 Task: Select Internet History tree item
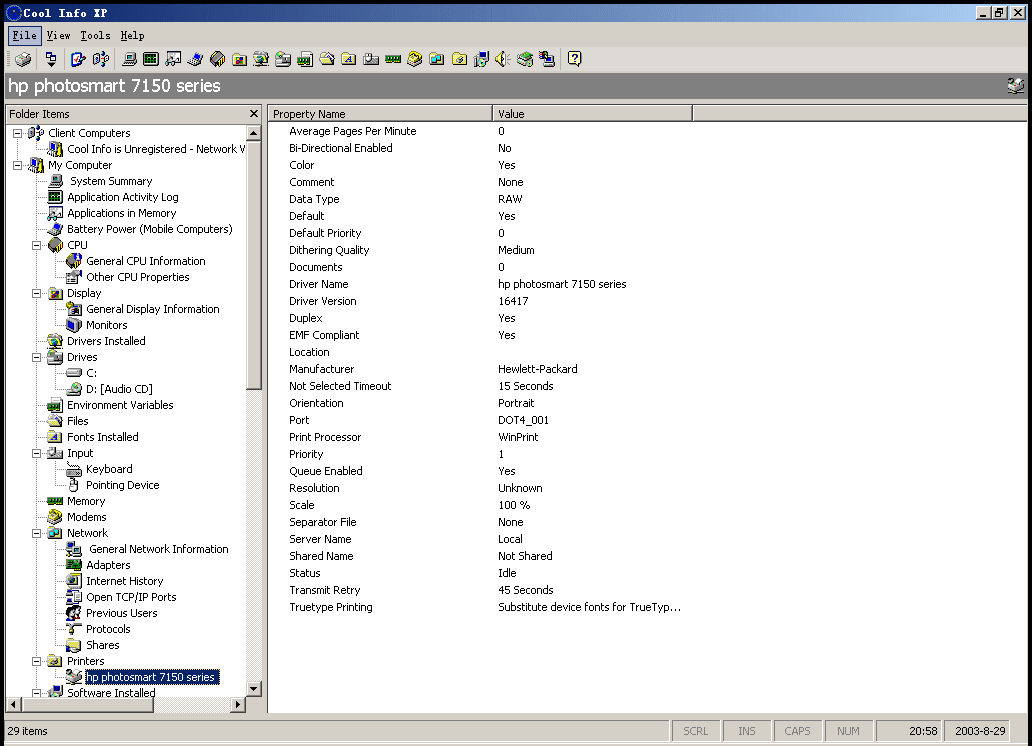[x=124, y=581]
